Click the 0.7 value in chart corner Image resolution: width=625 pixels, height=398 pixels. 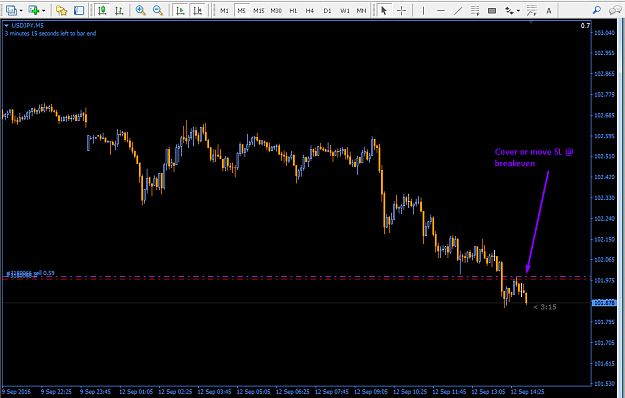coord(585,26)
